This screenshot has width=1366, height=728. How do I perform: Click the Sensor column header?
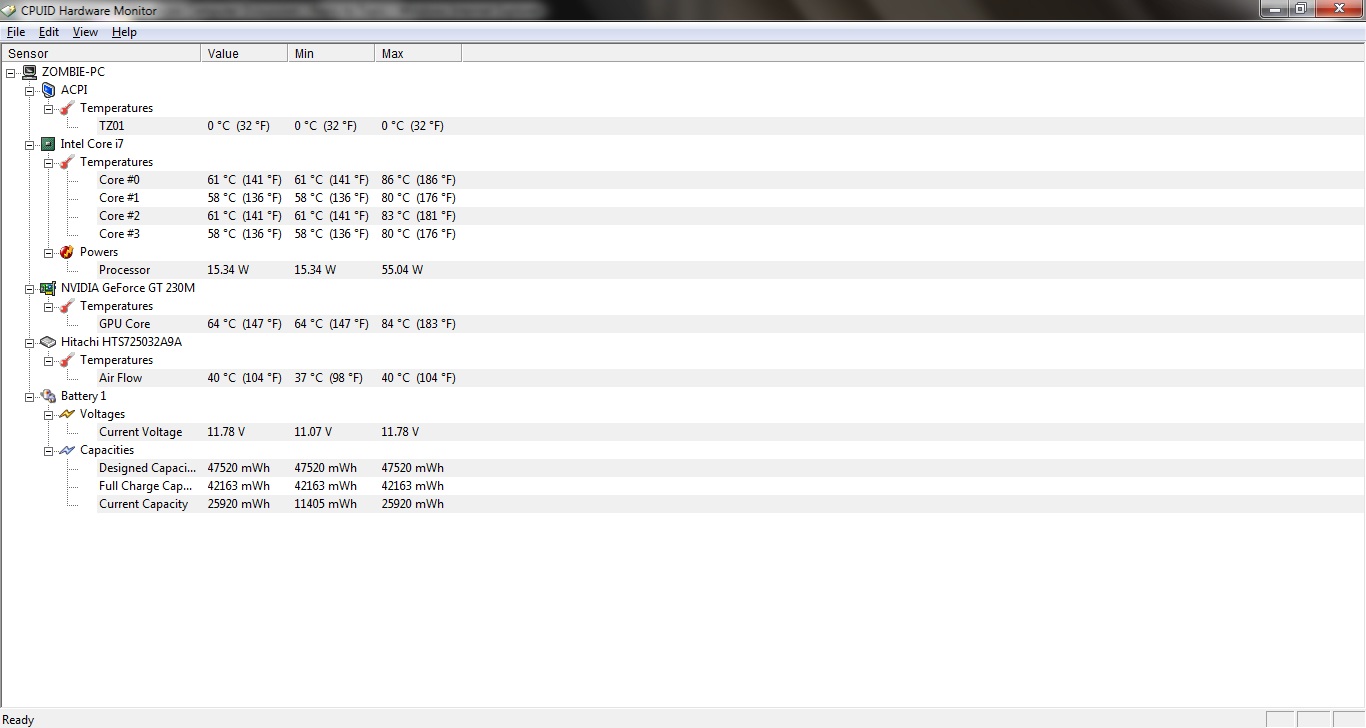(101, 54)
